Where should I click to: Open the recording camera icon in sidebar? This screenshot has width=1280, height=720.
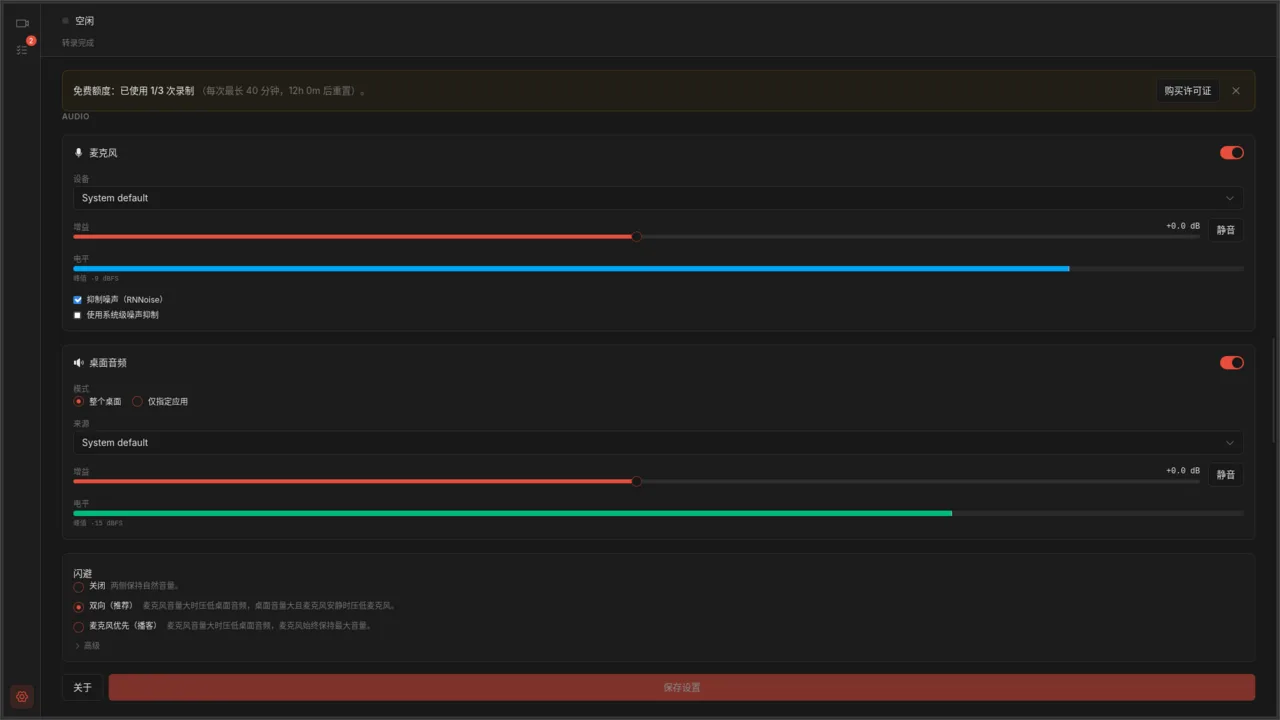tap(22, 23)
